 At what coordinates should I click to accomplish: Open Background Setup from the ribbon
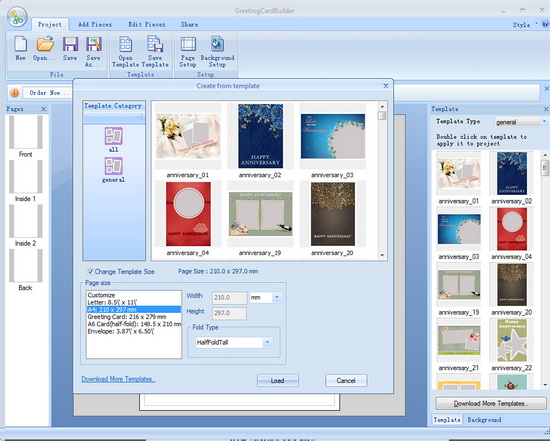pos(217,44)
